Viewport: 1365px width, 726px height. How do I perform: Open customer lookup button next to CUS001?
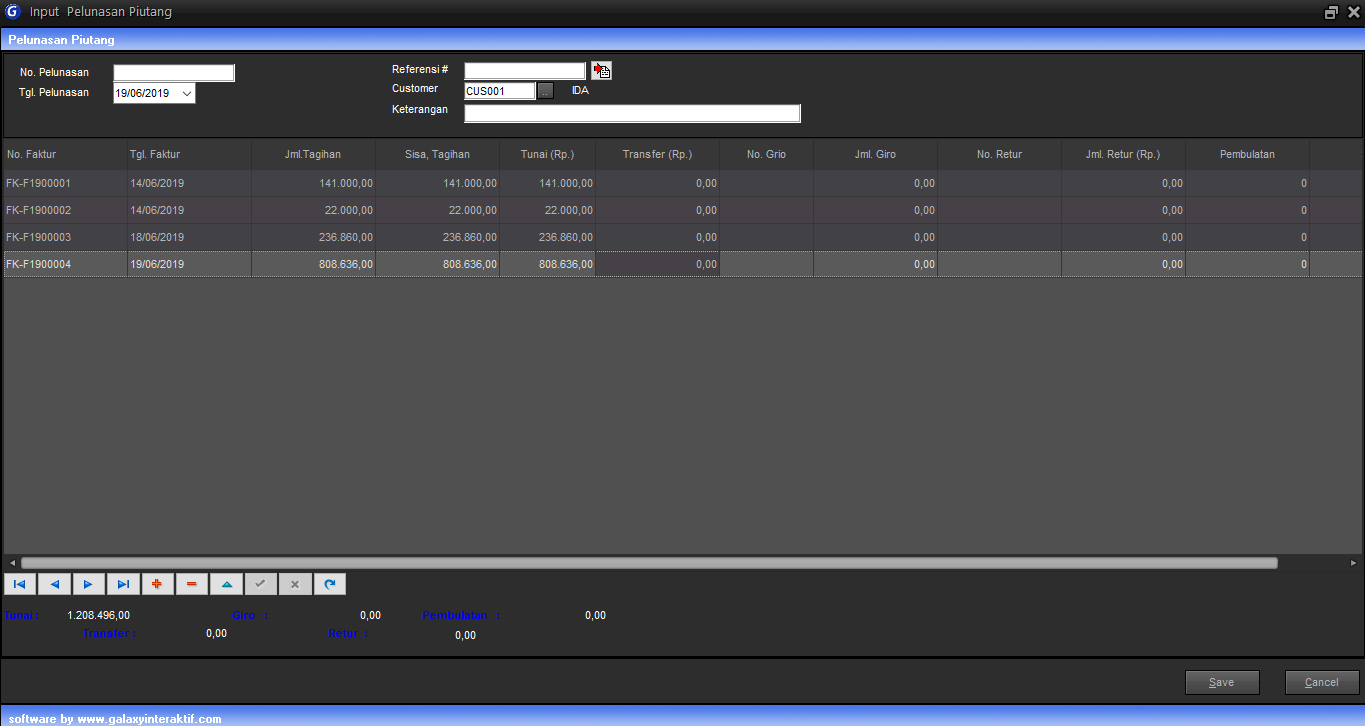545,91
